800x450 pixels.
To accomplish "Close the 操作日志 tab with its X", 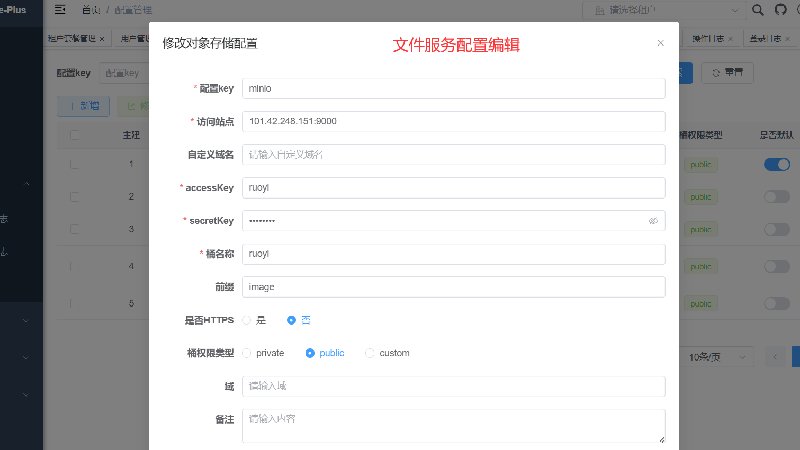I will (731, 39).
